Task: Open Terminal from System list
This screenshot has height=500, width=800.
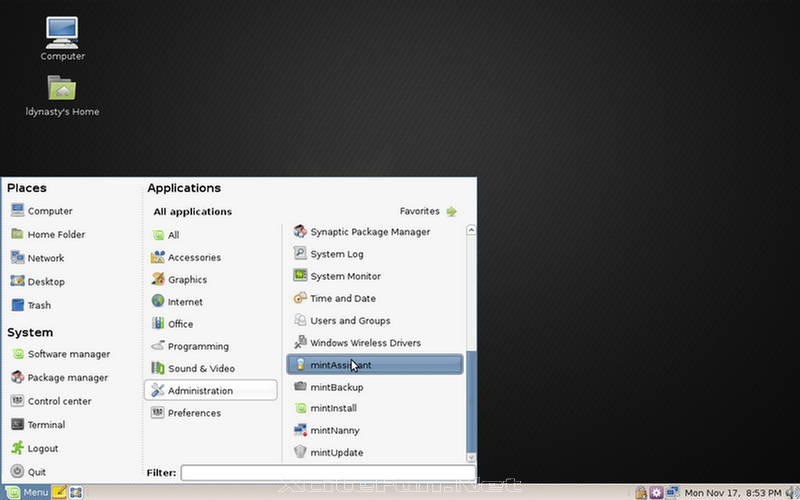Action: pos(38,424)
